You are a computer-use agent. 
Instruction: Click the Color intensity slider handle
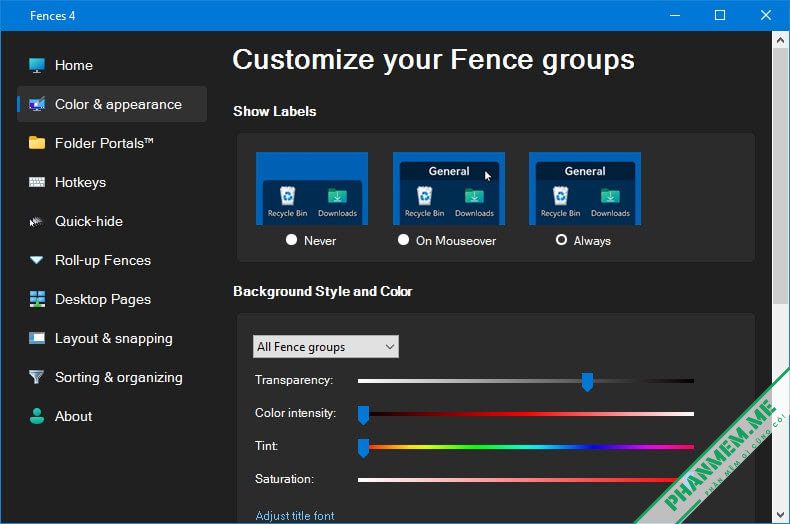(363, 415)
